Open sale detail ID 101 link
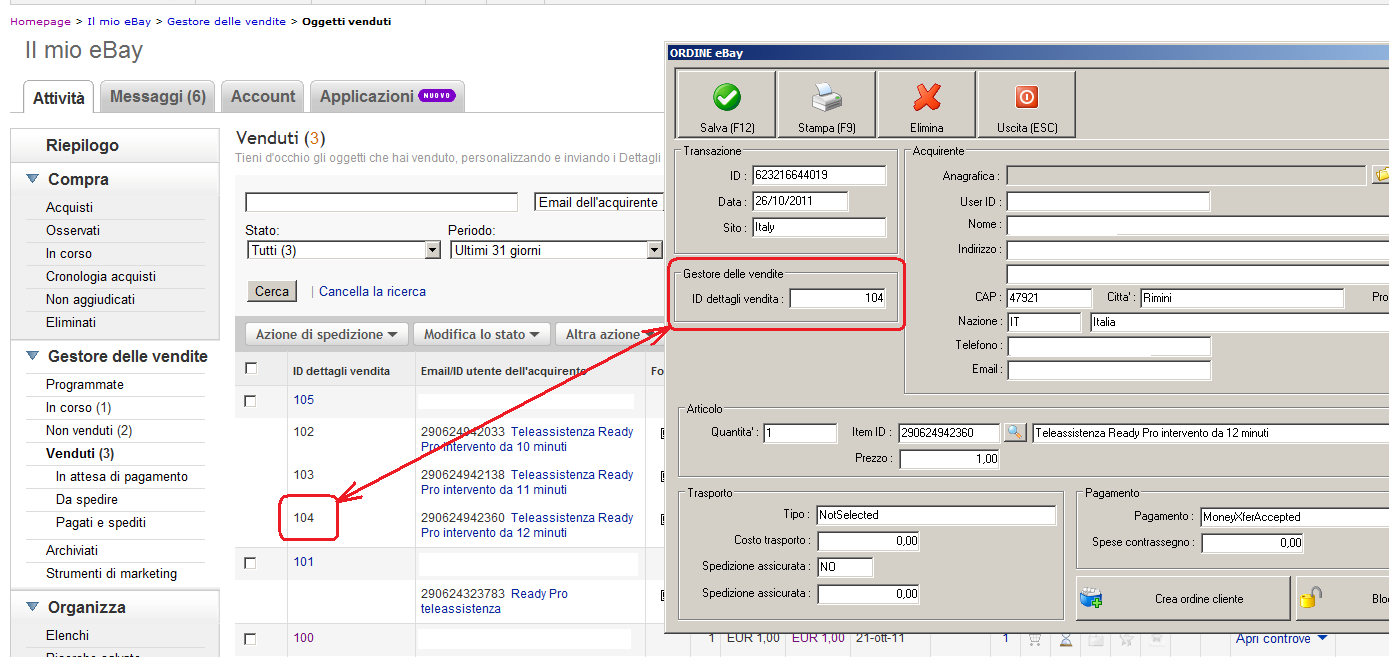 tap(303, 562)
